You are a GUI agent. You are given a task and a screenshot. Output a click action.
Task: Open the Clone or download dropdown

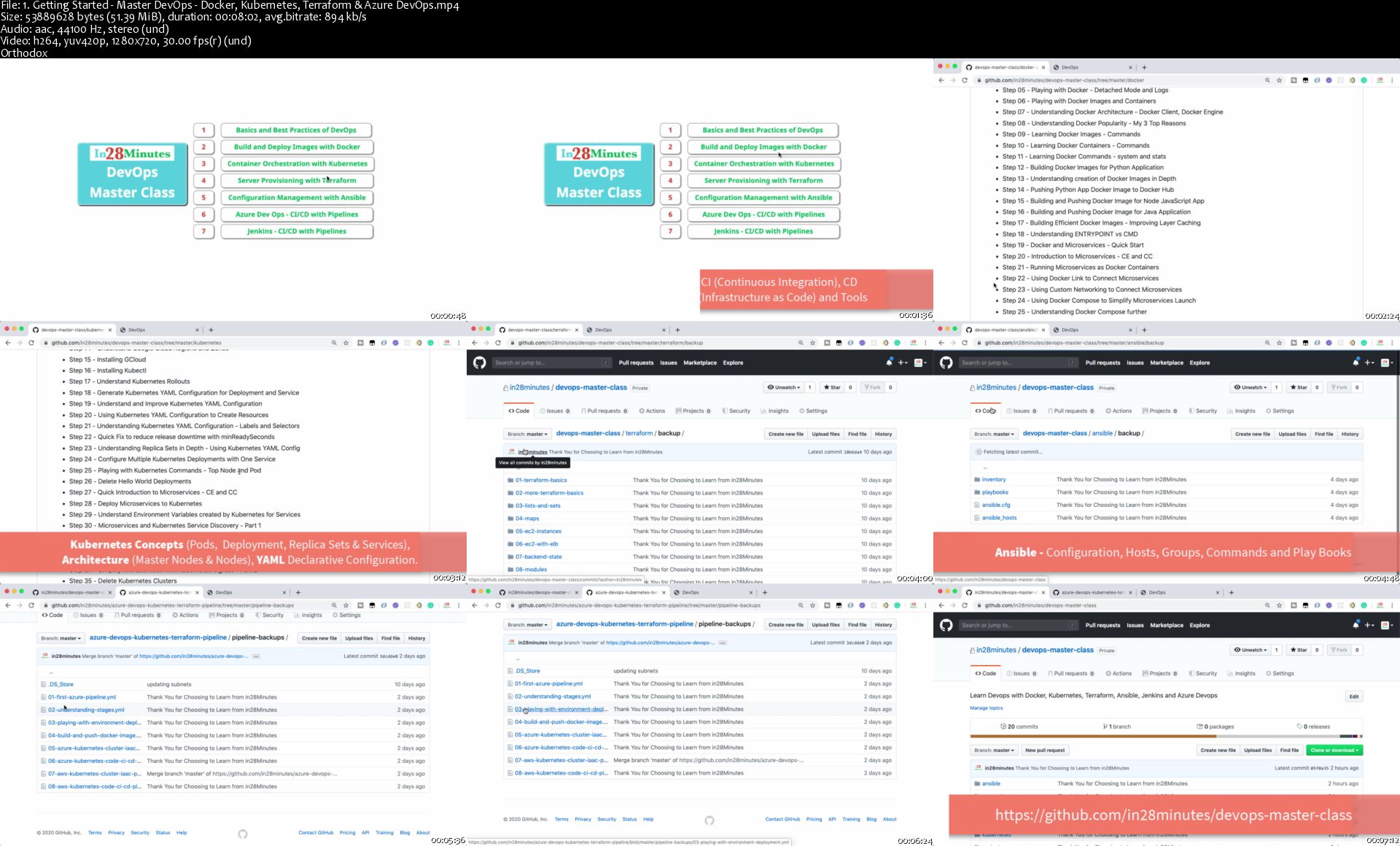pyautogui.click(x=1334, y=750)
